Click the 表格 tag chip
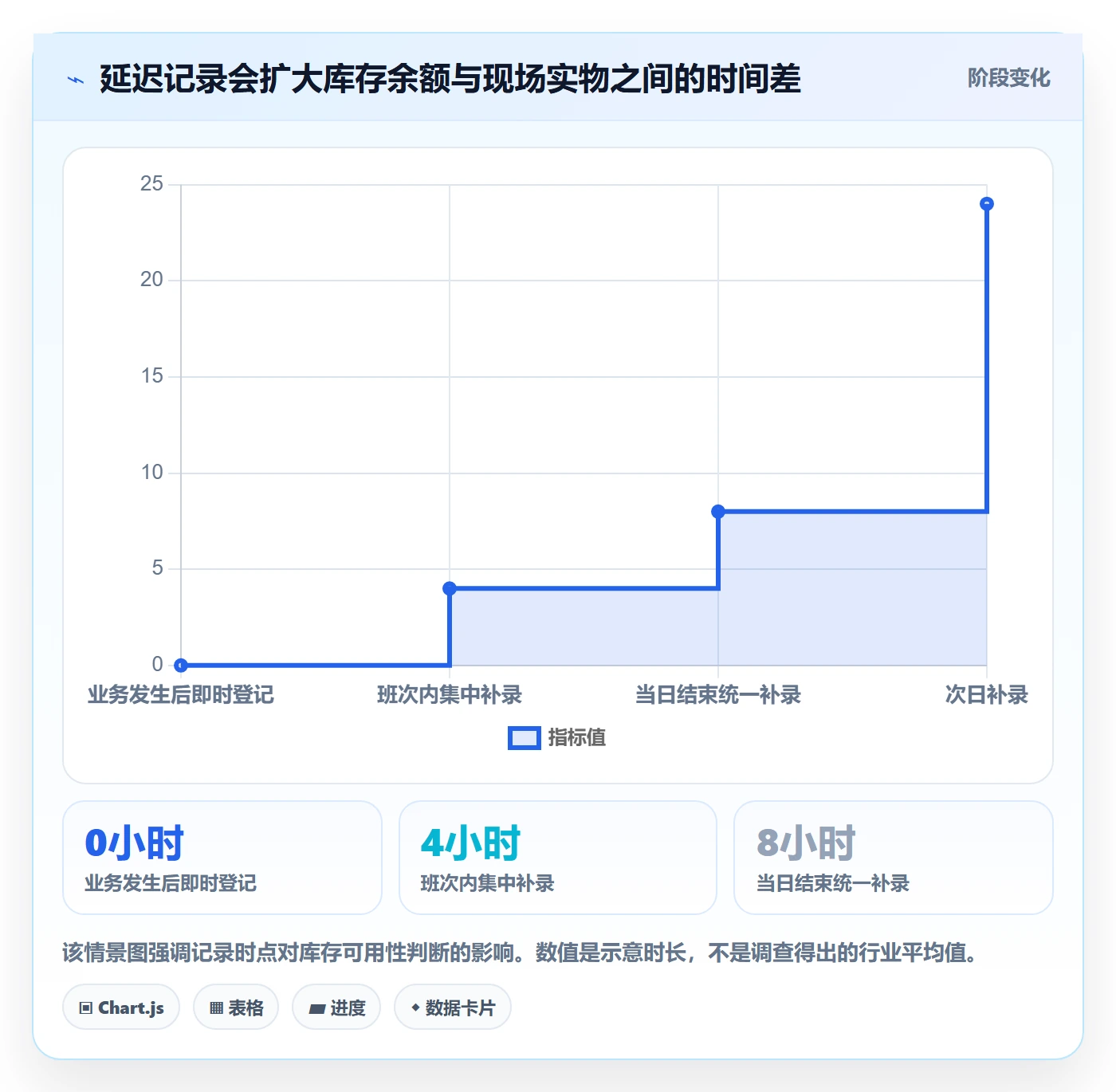The image size is (1116, 1092). (x=236, y=1008)
